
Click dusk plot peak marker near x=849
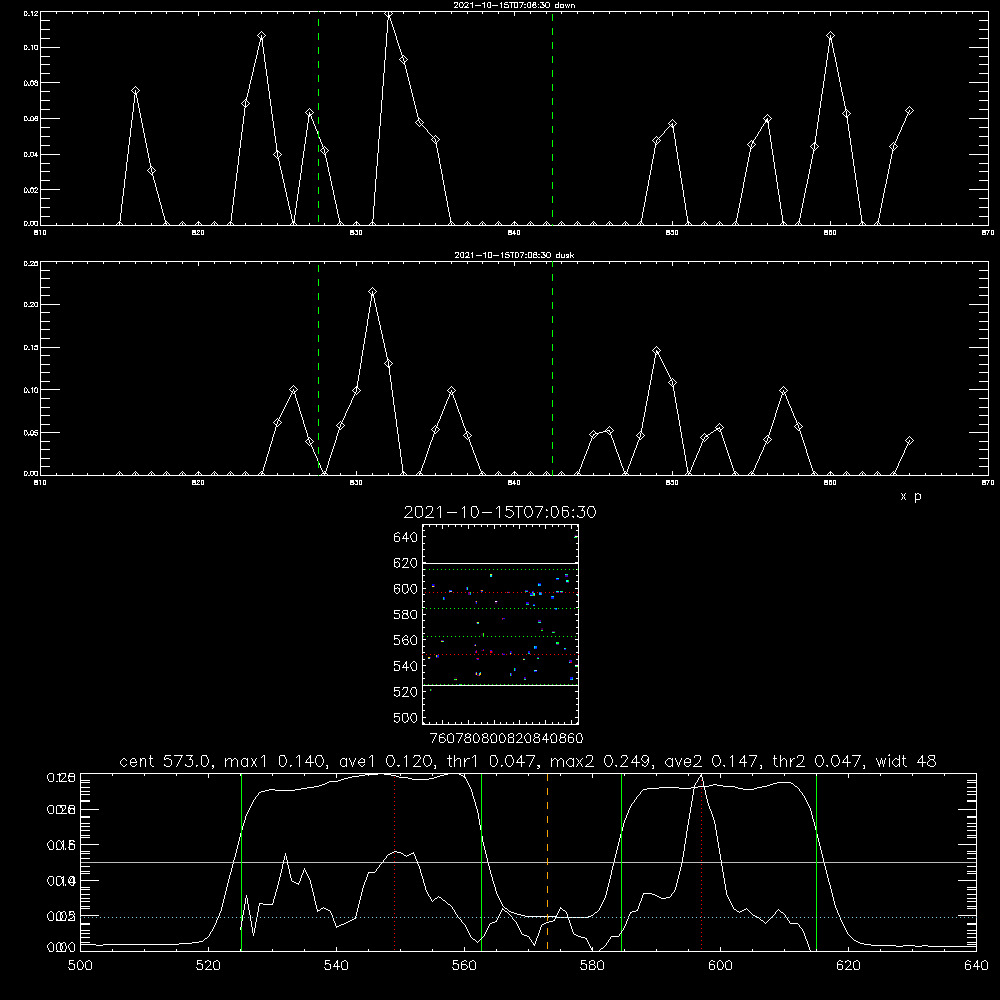[x=656, y=350]
